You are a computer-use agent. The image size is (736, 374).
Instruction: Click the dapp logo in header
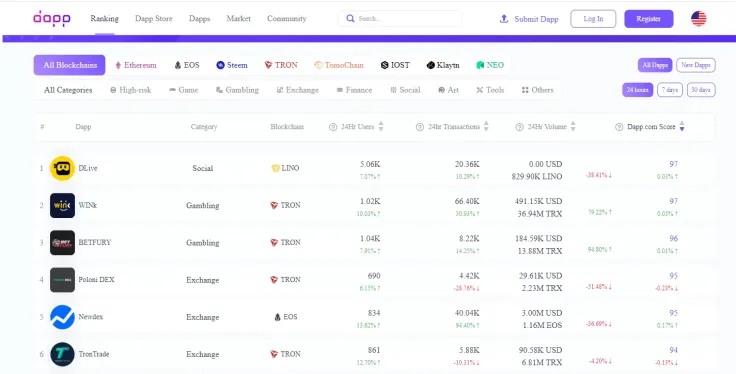point(52,19)
